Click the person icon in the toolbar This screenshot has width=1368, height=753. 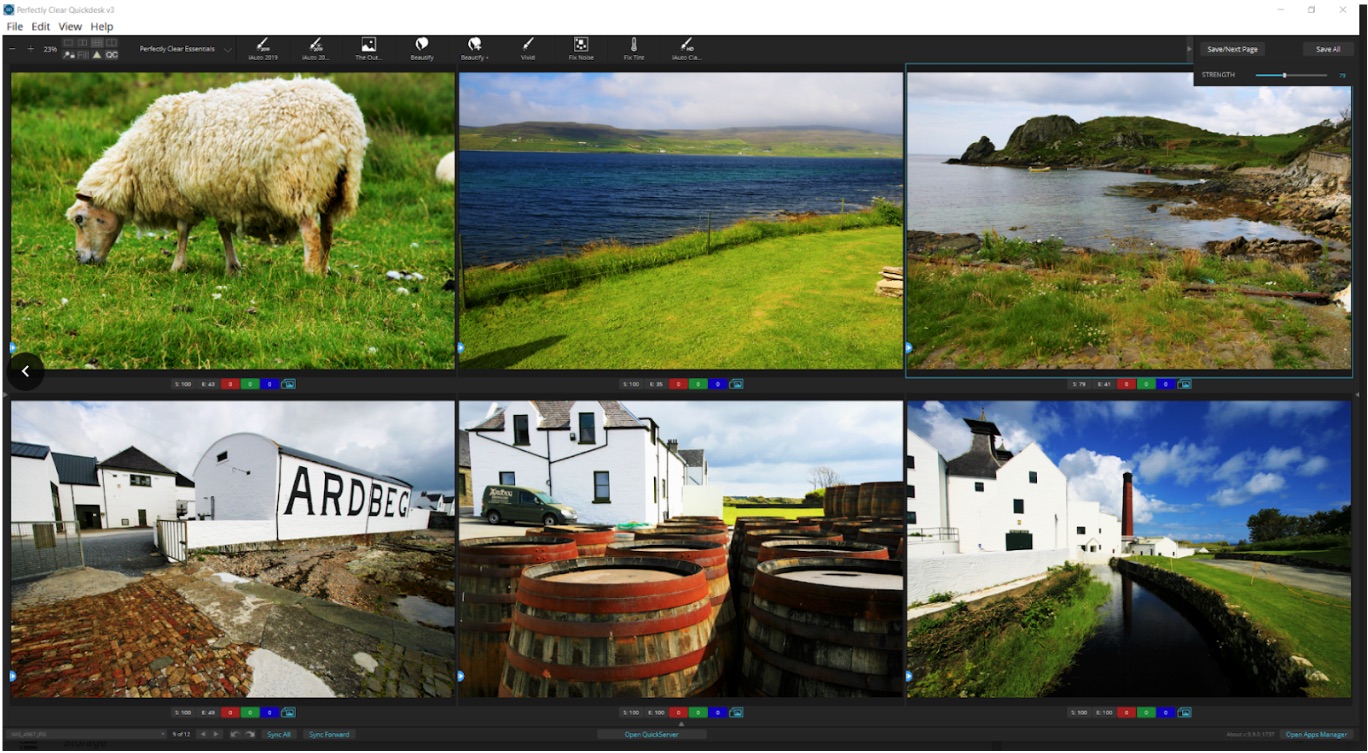tap(68, 55)
